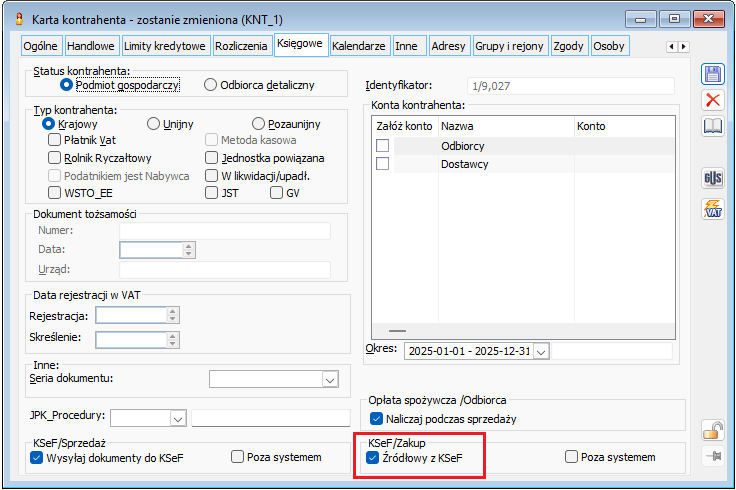Click the padlock icon
Screen dimensions: 736x490
pyautogui.click(x=712, y=431)
